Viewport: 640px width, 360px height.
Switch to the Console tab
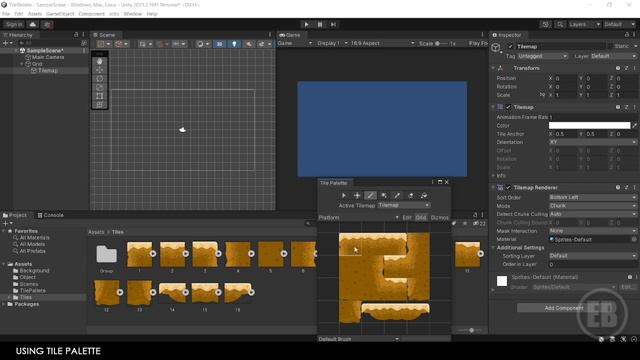click(x=51, y=215)
